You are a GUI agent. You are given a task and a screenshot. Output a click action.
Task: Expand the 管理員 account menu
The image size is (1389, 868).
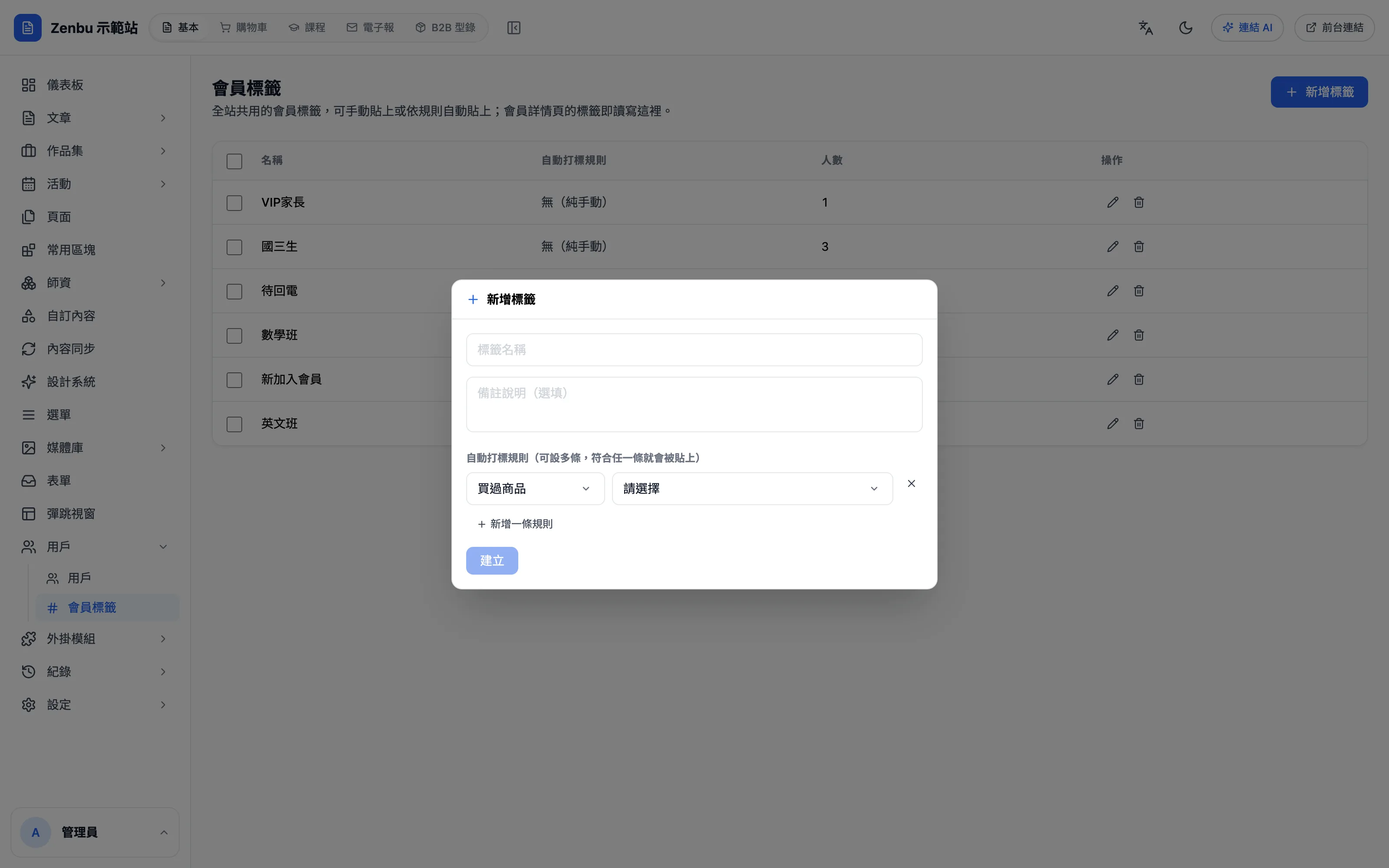95,832
